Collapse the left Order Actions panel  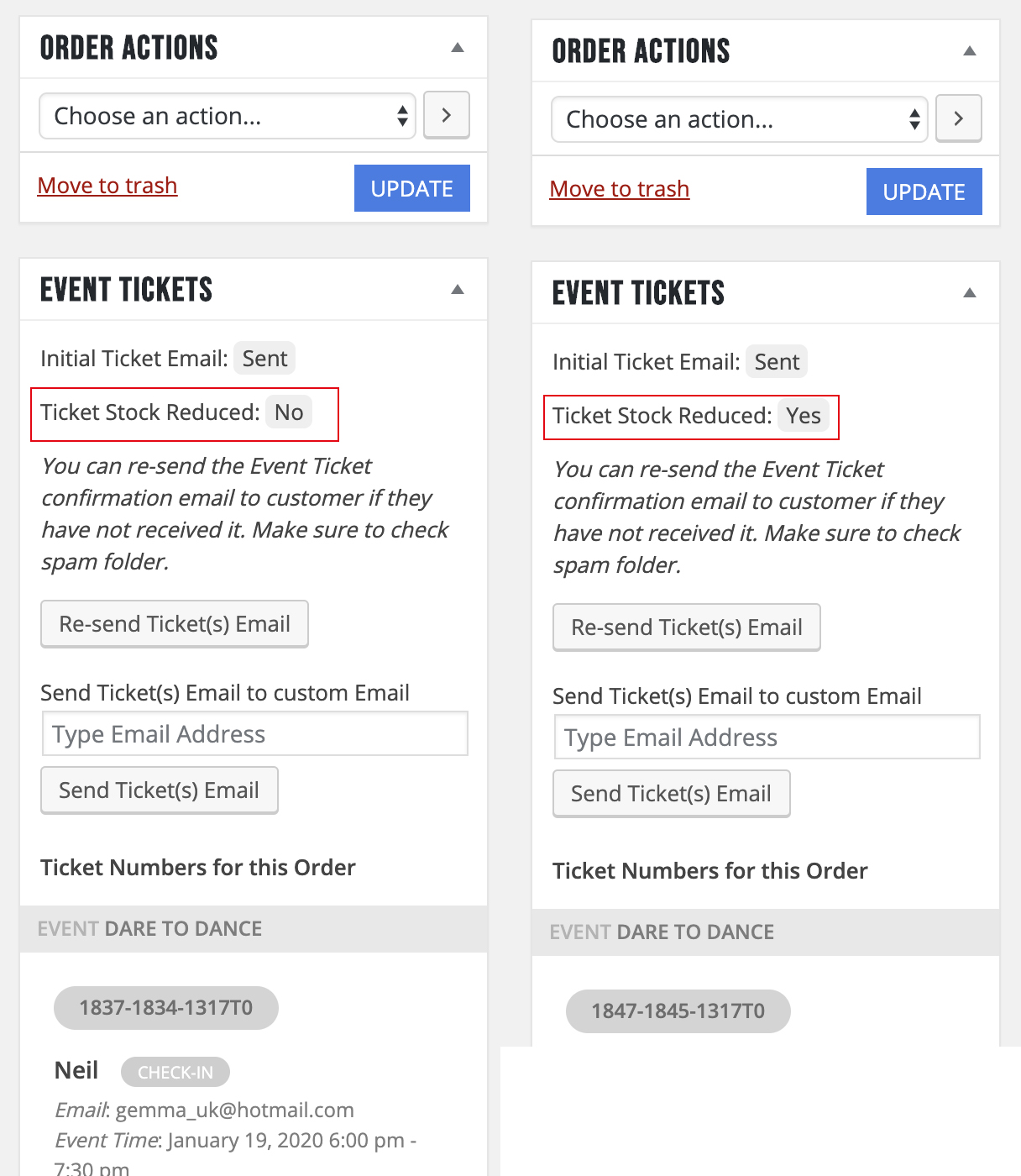[458, 48]
